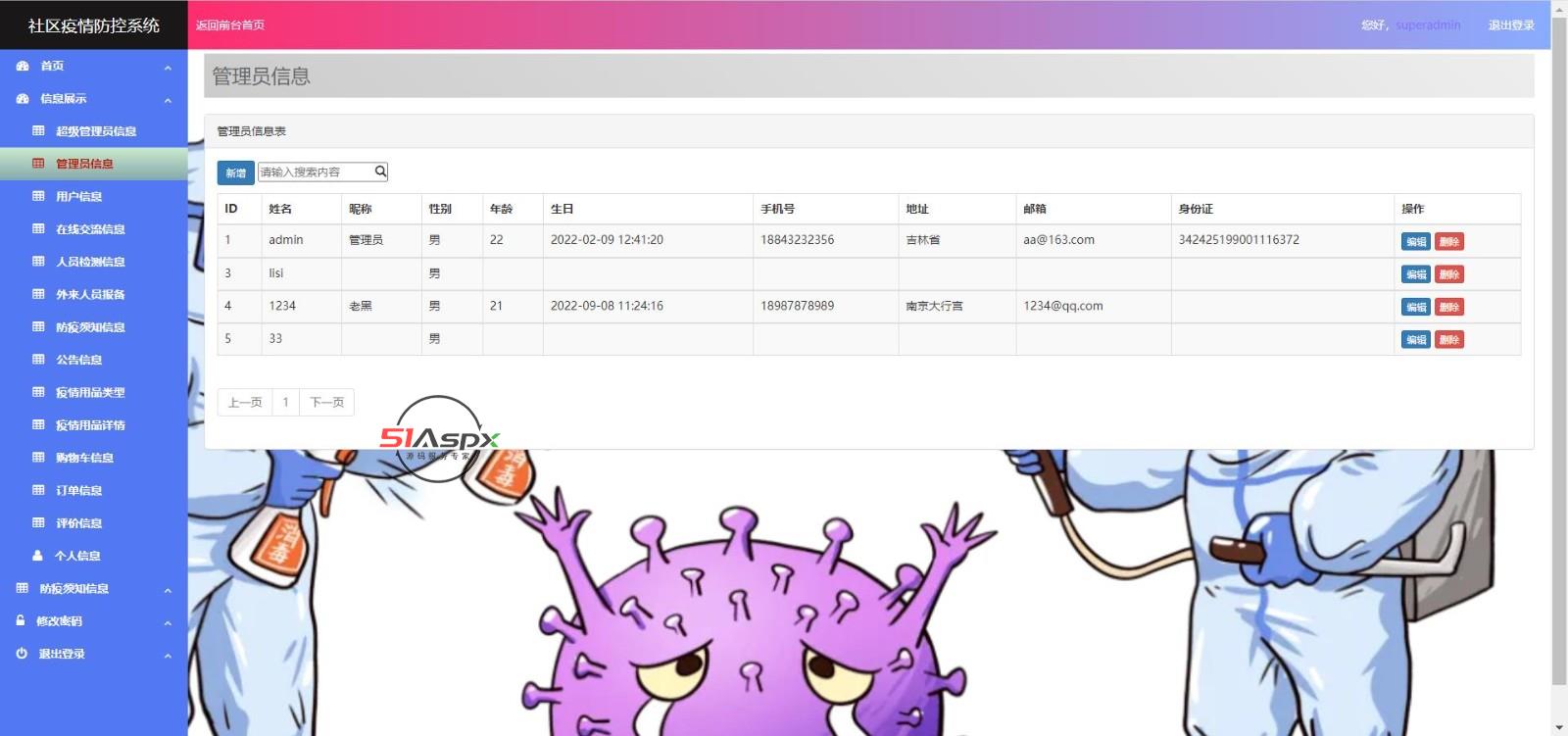1568x736 pixels.
Task: Click the blue 新增 button
Action: coord(235,172)
